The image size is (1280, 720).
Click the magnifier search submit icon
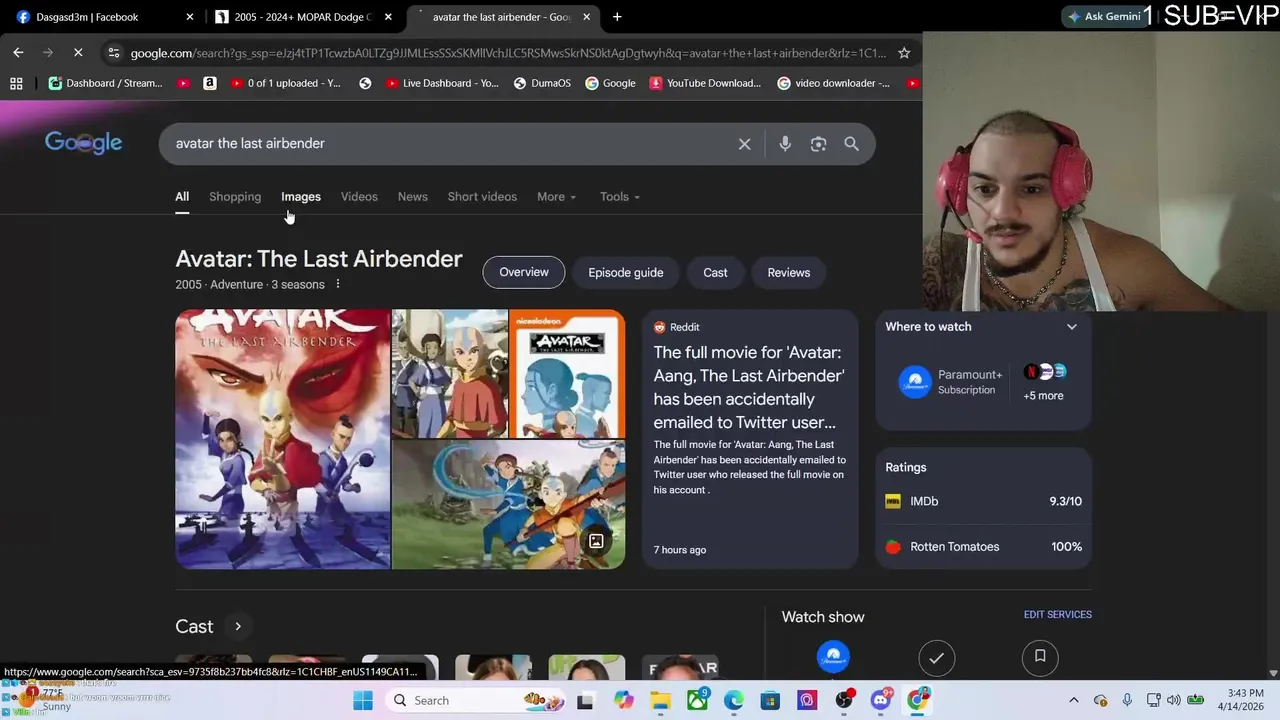(851, 144)
